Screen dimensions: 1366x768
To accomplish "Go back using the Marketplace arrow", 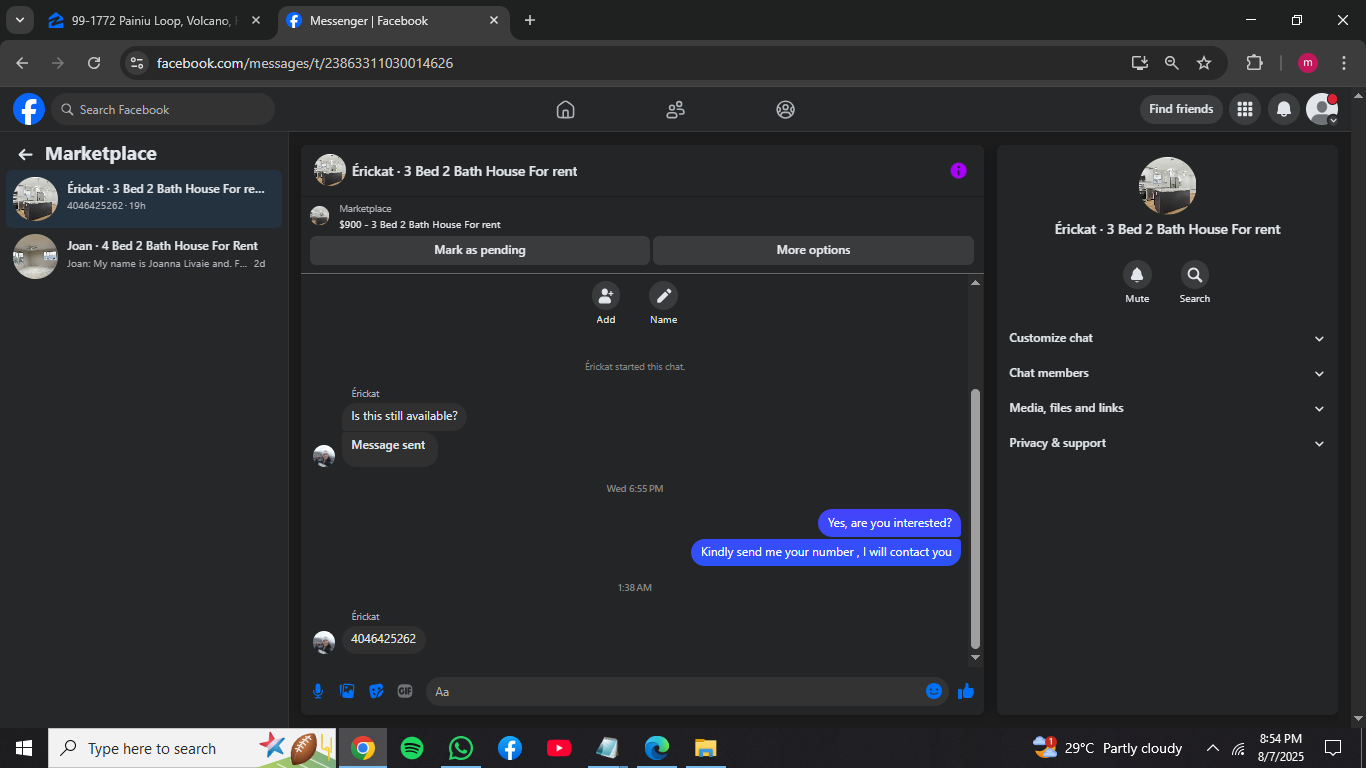I will (x=25, y=154).
